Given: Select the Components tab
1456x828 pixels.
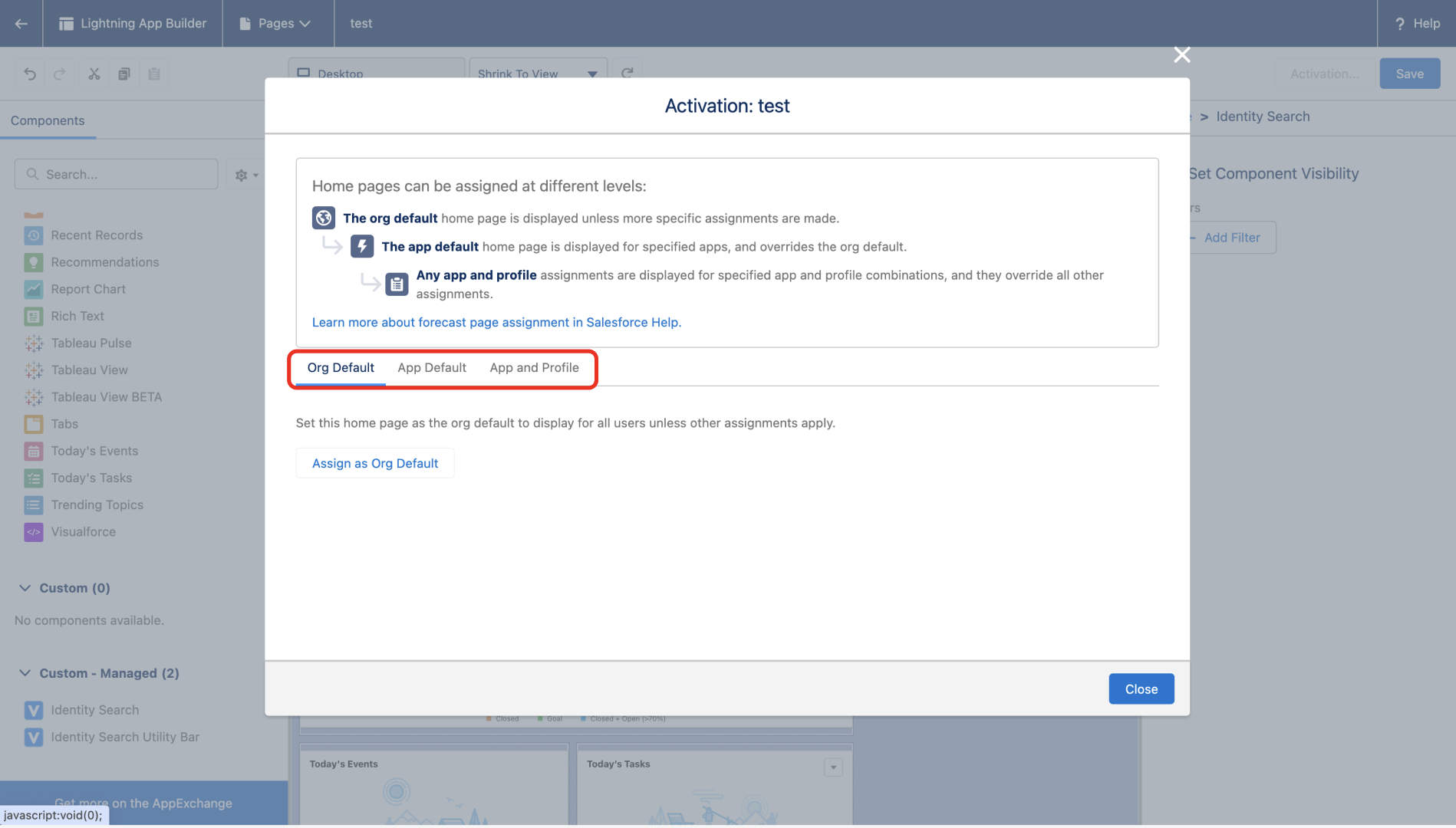Looking at the screenshot, I should point(48,120).
